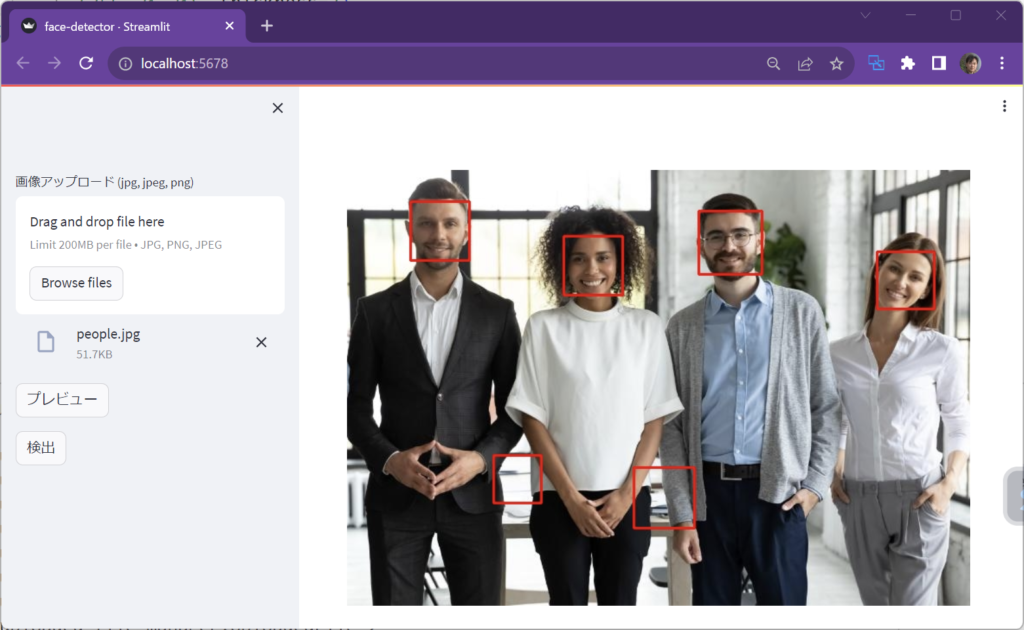The height and width of the screenshot is (630, 1024).
Task: Click the プレビュー button
Action: point(62,400)
